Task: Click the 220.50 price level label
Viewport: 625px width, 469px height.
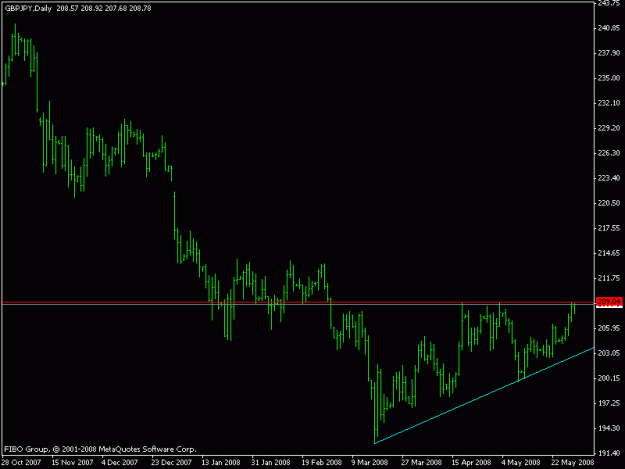Action: [609, 203]
